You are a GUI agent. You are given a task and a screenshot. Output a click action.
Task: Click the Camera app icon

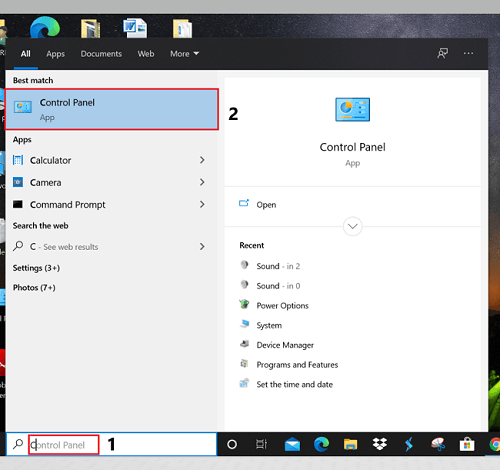click(x=18, y=182)
